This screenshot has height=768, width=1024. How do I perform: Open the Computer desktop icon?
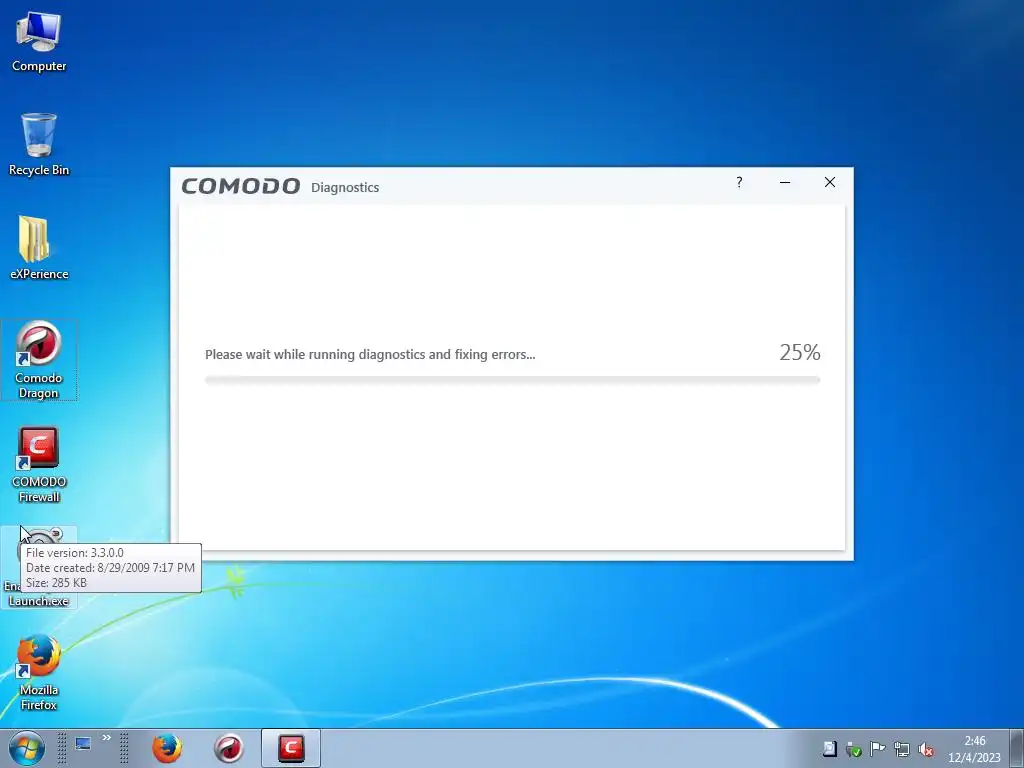tap(39, 41)
